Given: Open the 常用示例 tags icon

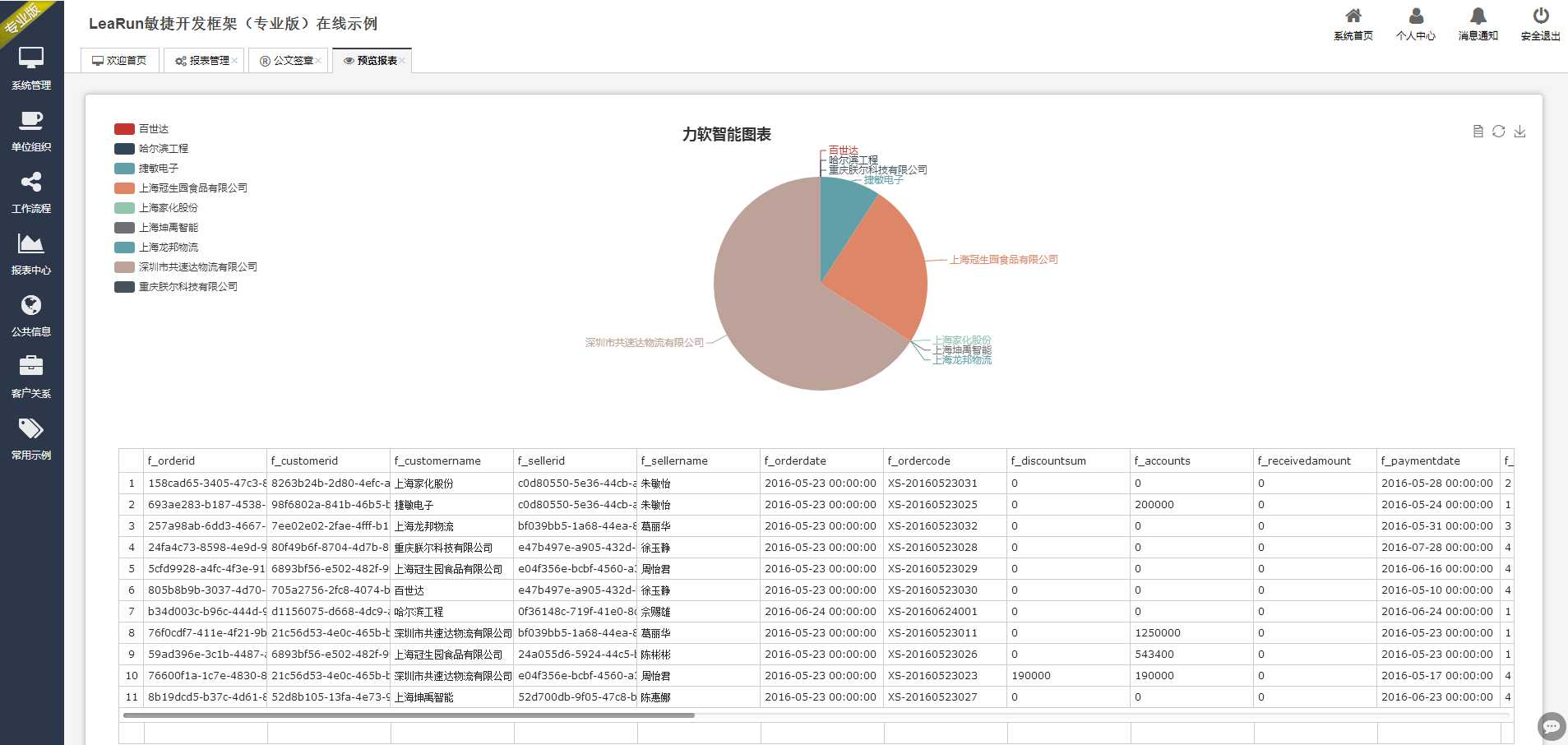Looking at the screenshot, I should click(x=31, y=428).
